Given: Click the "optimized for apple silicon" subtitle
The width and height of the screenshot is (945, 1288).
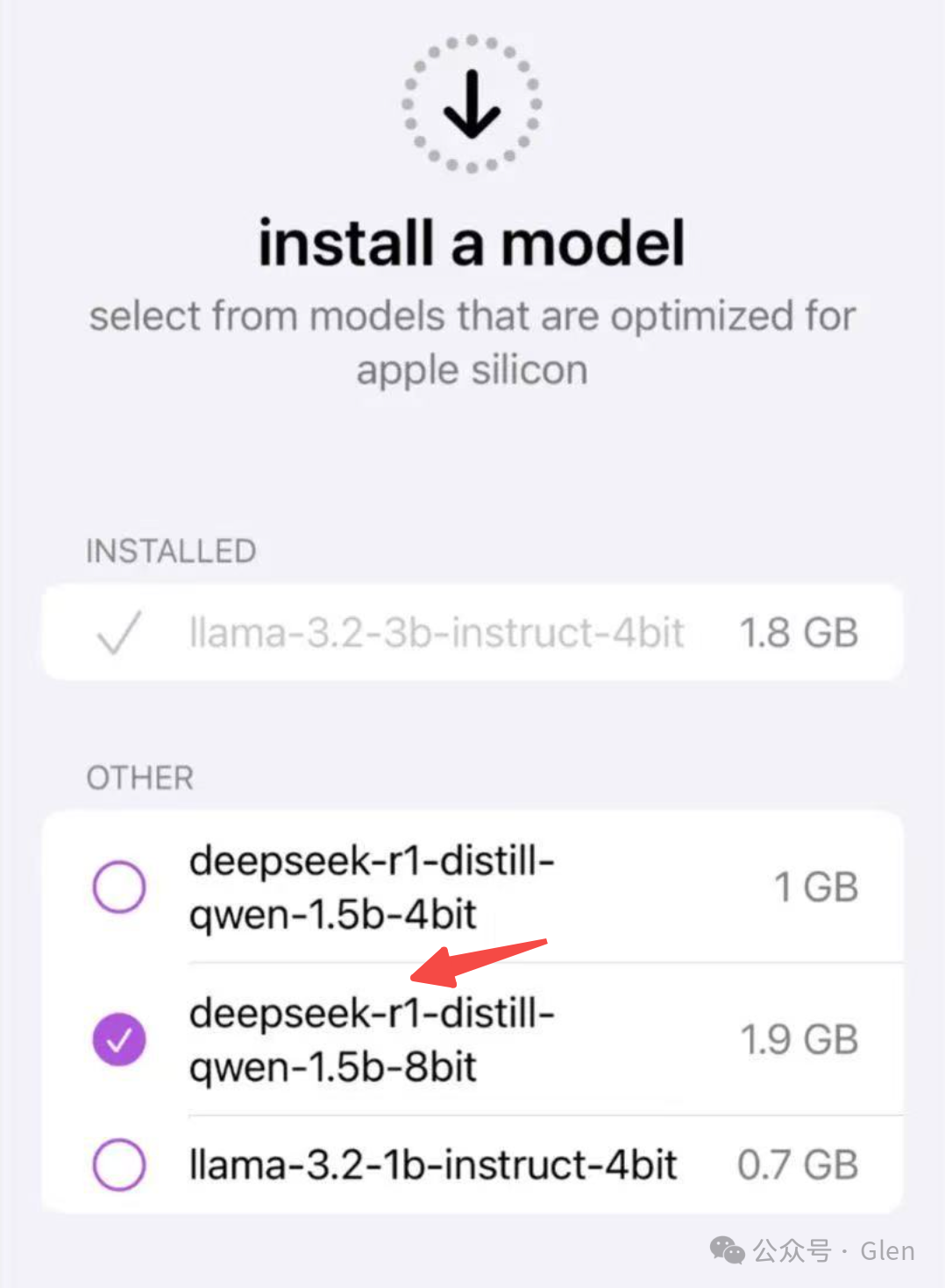Looking at the screenshot, I should (x=472, y=343).
